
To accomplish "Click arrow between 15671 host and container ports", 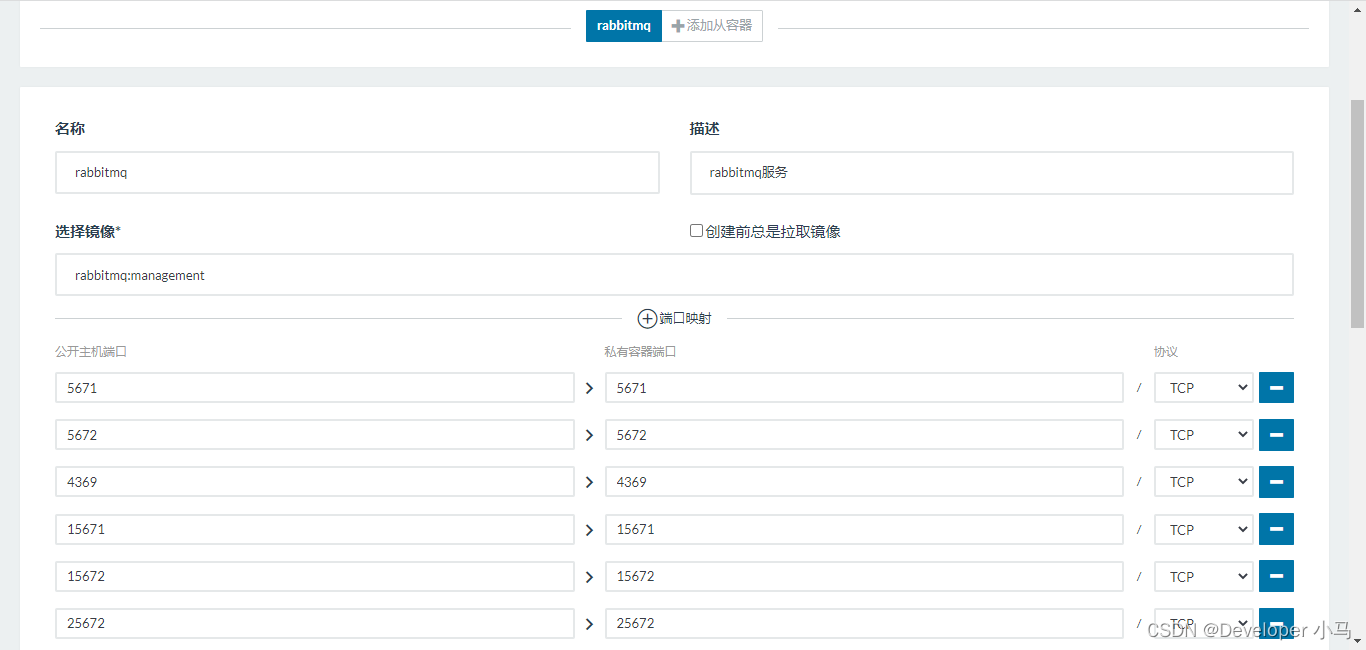I will [x=589, y=529].
